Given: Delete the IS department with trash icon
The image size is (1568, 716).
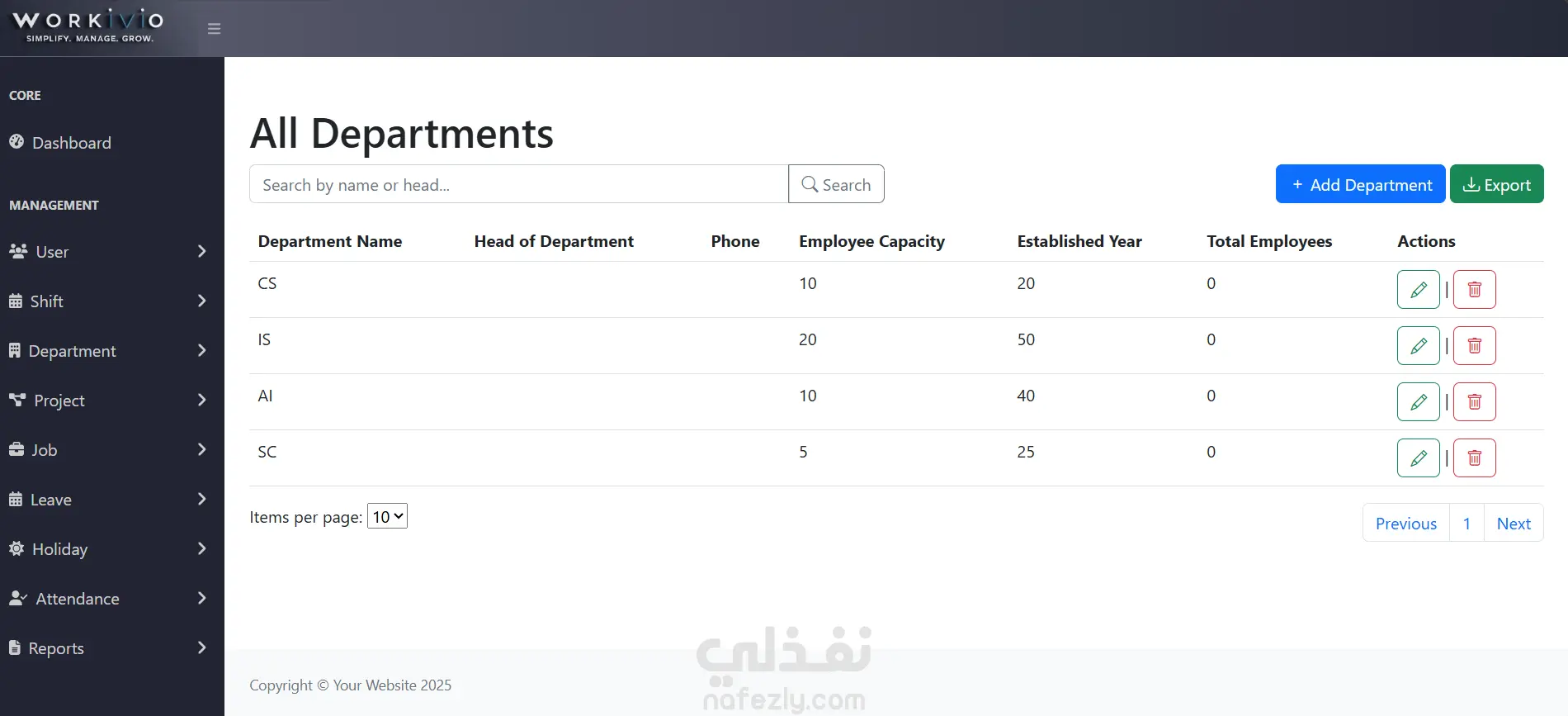Looking at the screenshot, I should pyautogui.click(x=1474, y=346).
